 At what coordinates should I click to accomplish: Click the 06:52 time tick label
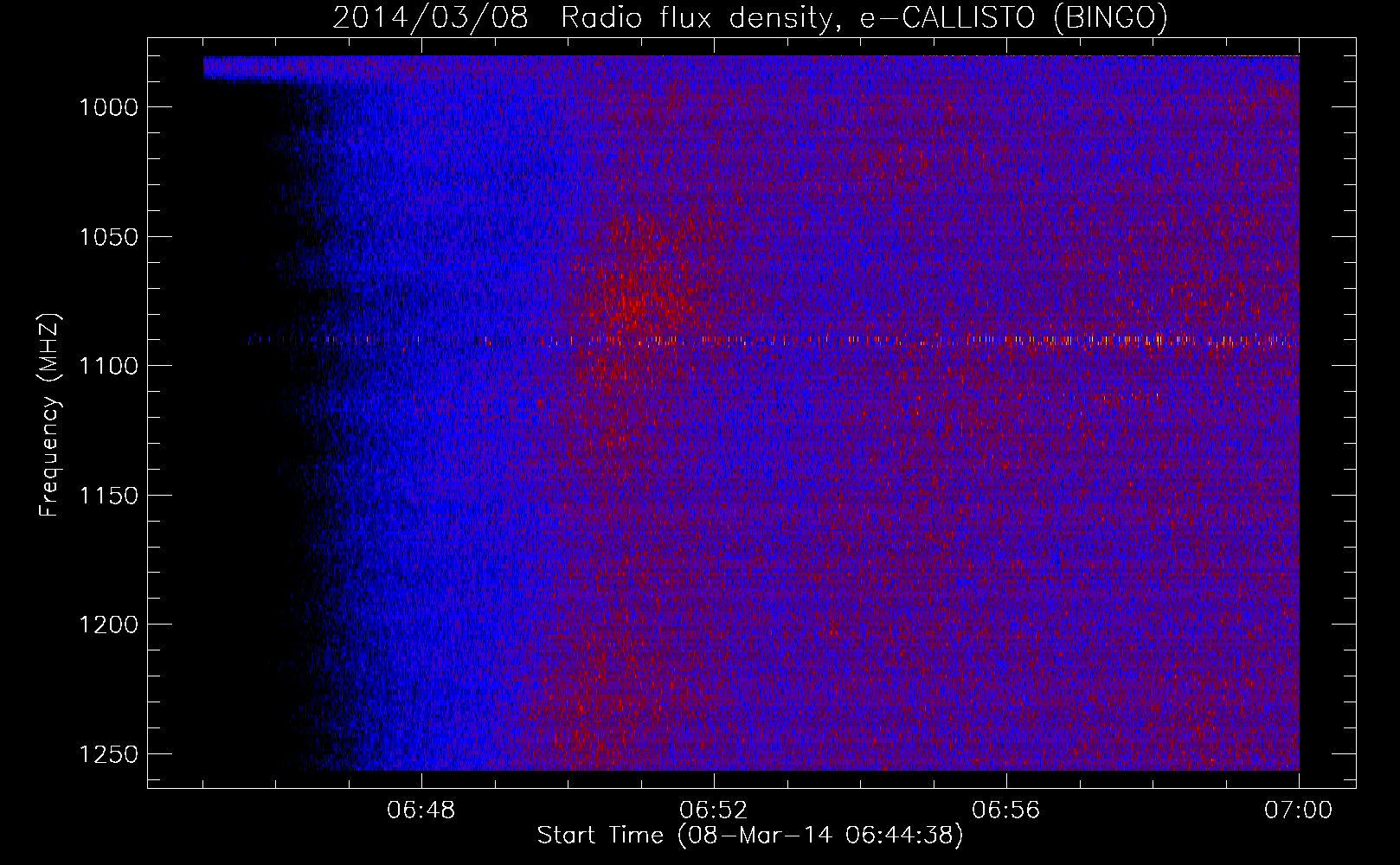coord(714,811)
